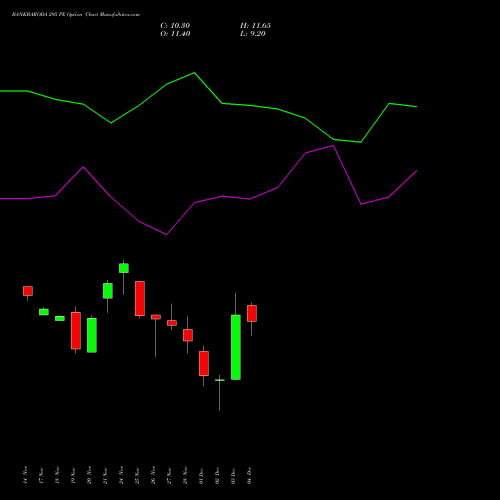Click the highest green candle for 24 Nov
500x500 pixels.
coord(124,268)
